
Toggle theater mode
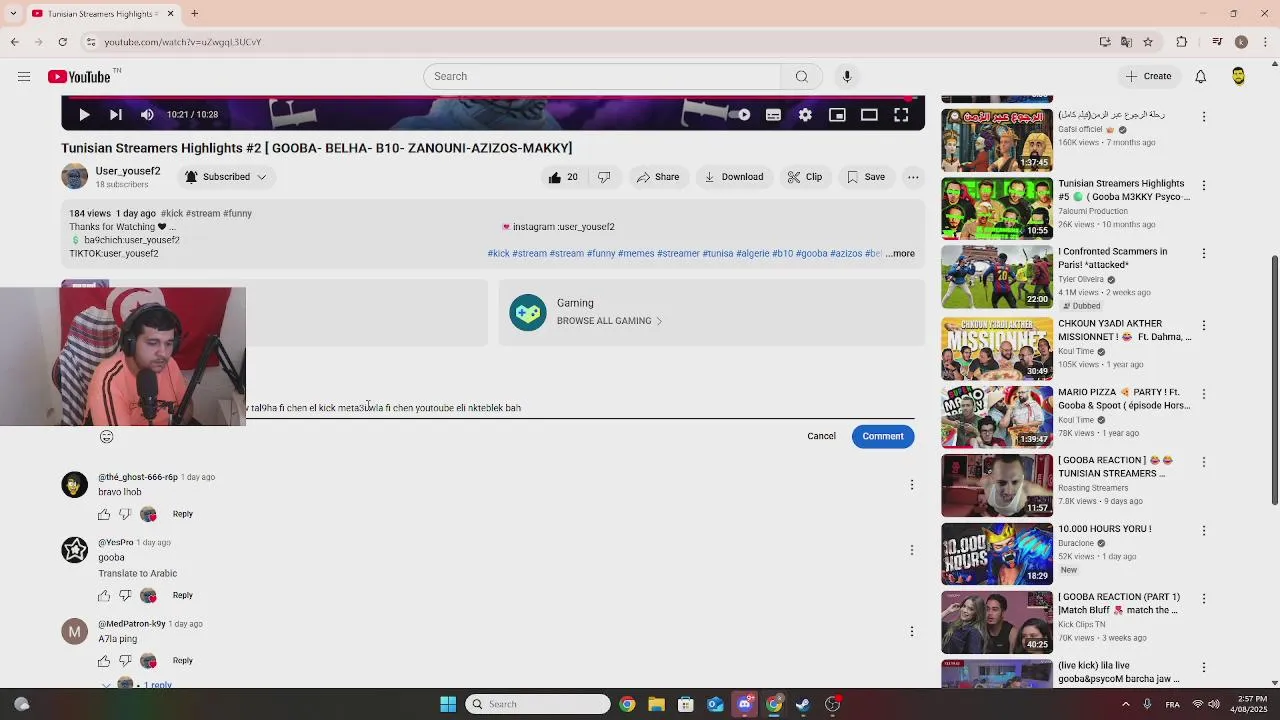[x=869, y=115]
